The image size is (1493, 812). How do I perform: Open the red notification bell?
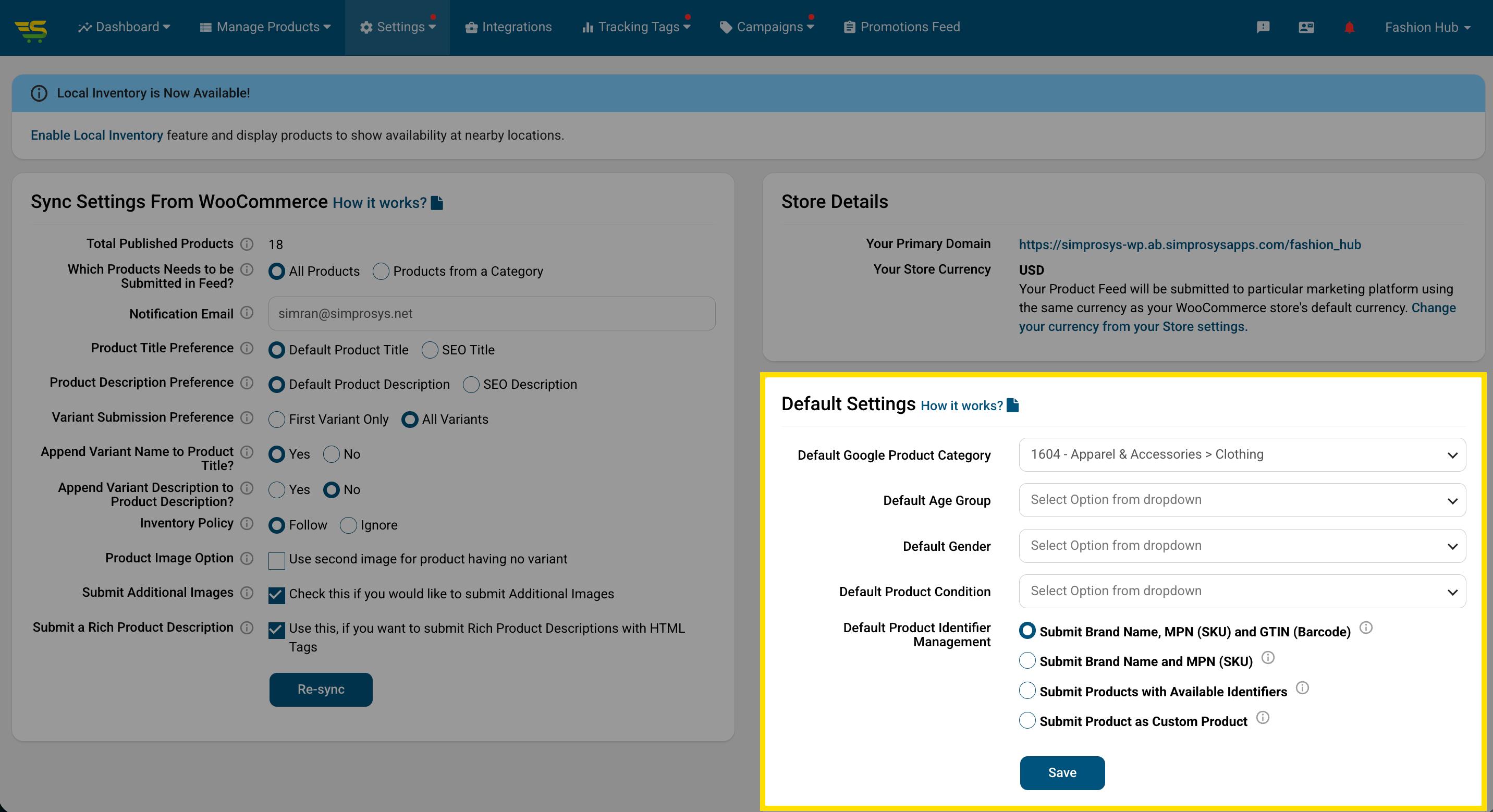(x=1349, y=27)
